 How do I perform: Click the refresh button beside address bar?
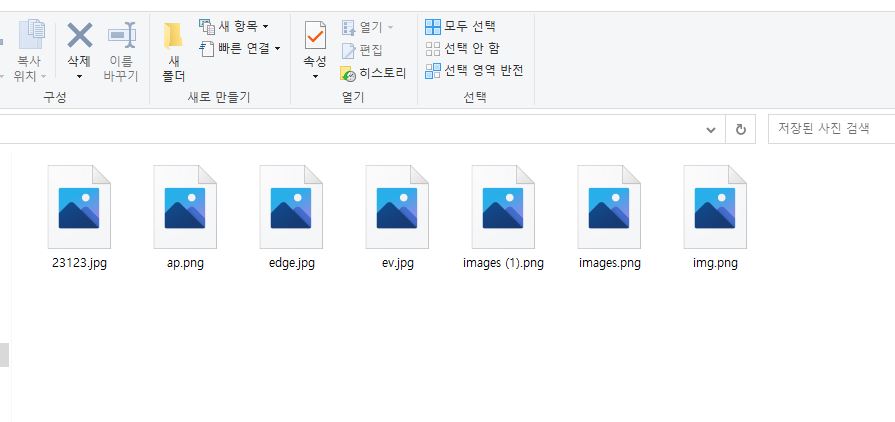click(x=741, y=130)
